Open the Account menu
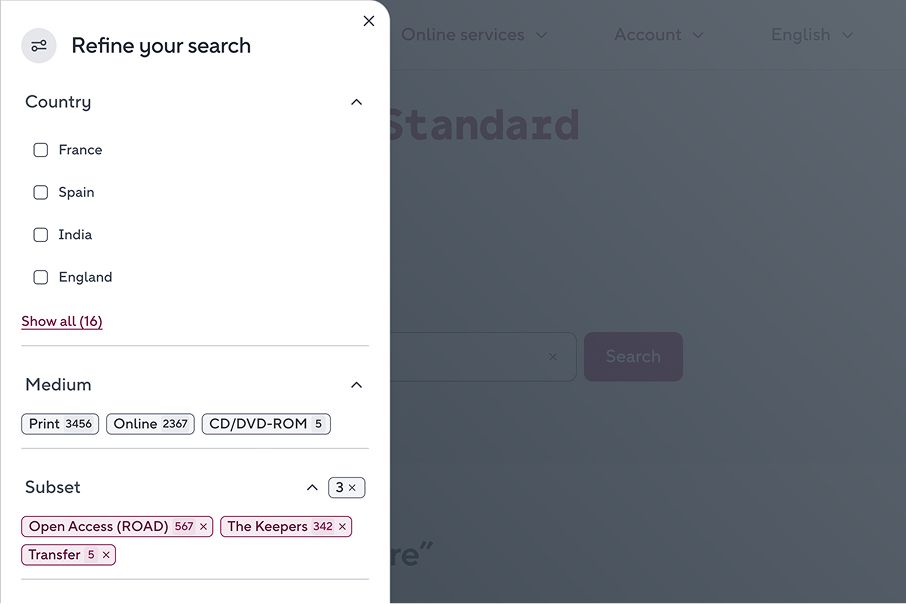 pos(657,34)
